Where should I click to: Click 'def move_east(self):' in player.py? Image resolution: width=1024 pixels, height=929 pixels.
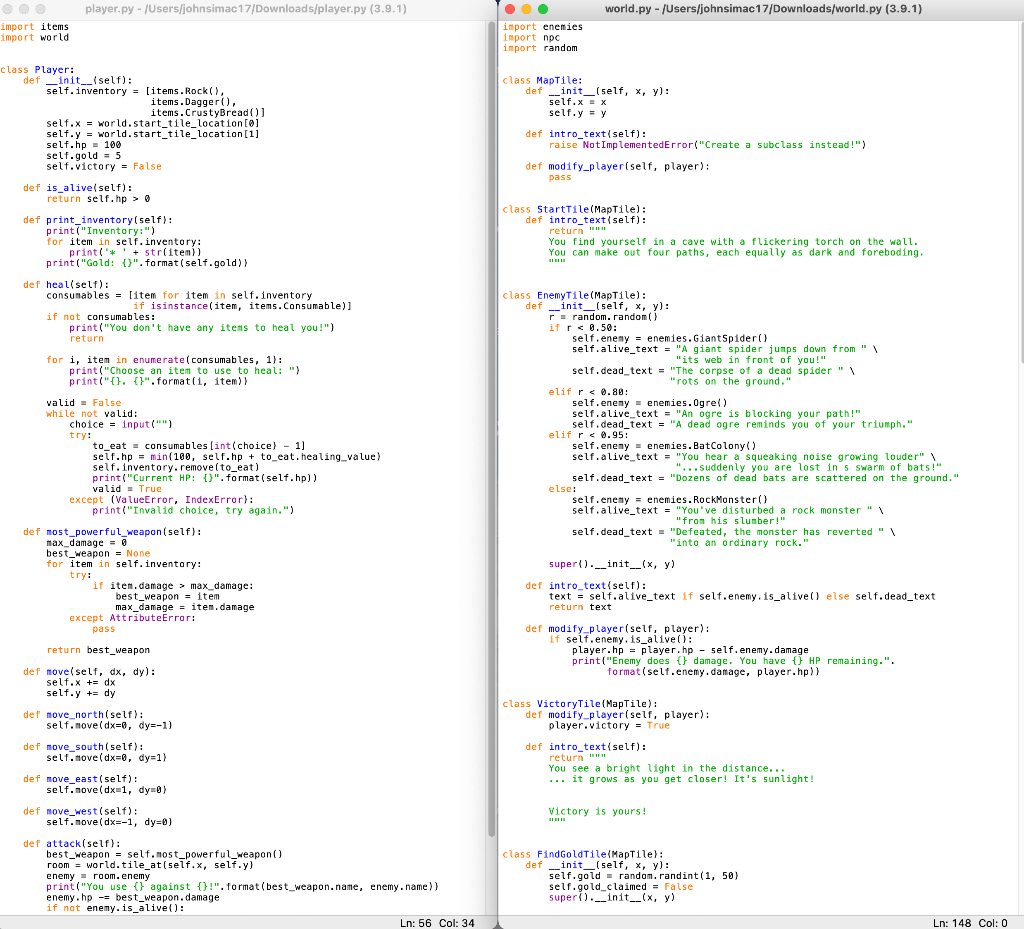click(80, 779)
